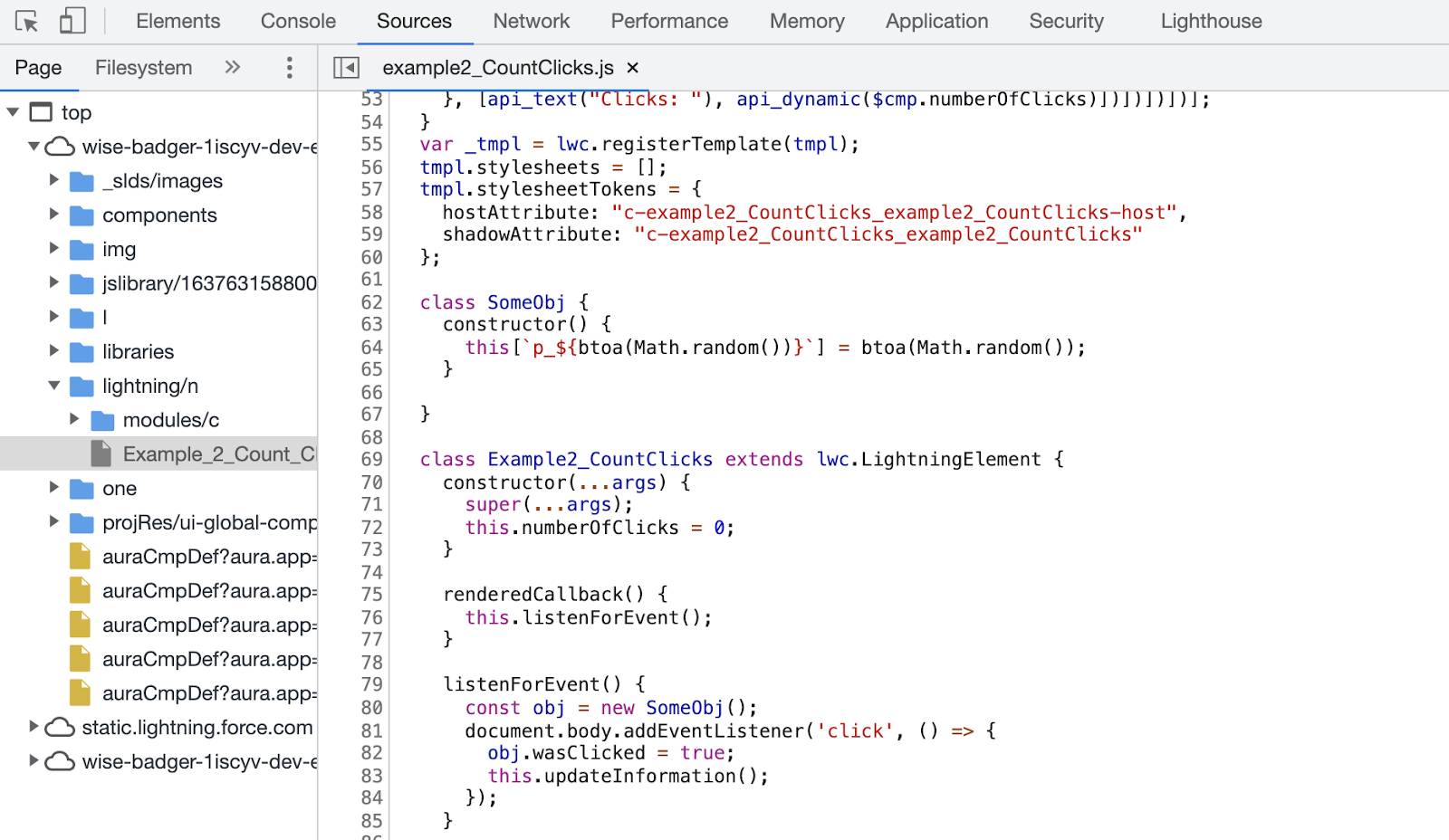Image resolution: width=1449 pixels, height=840 pixels.
Task: Toggle the device toolbar icon
Action: pos(72,21)
